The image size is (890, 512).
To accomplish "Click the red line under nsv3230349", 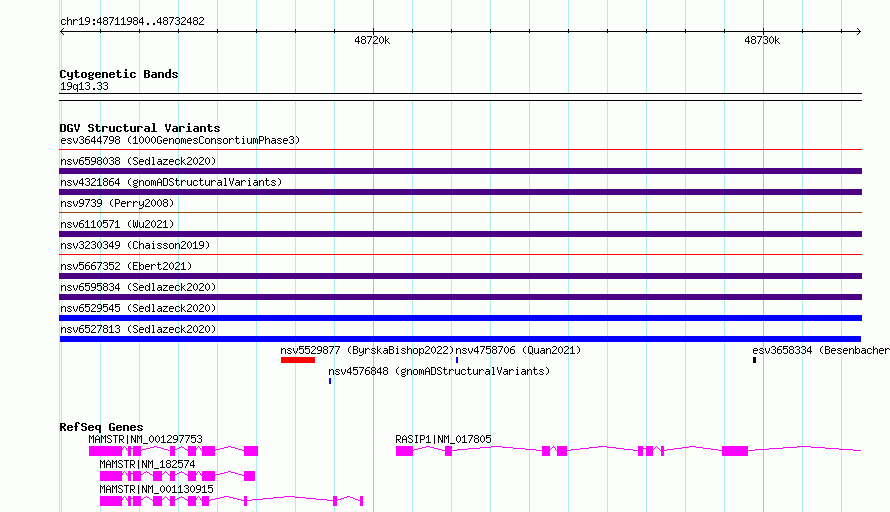I will [460, 255].
